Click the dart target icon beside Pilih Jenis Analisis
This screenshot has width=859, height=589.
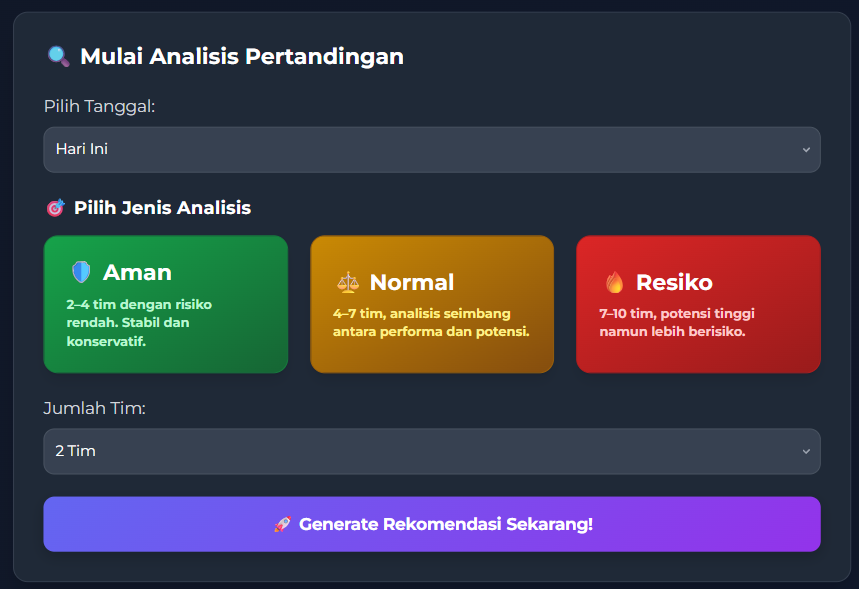(57, 207)
